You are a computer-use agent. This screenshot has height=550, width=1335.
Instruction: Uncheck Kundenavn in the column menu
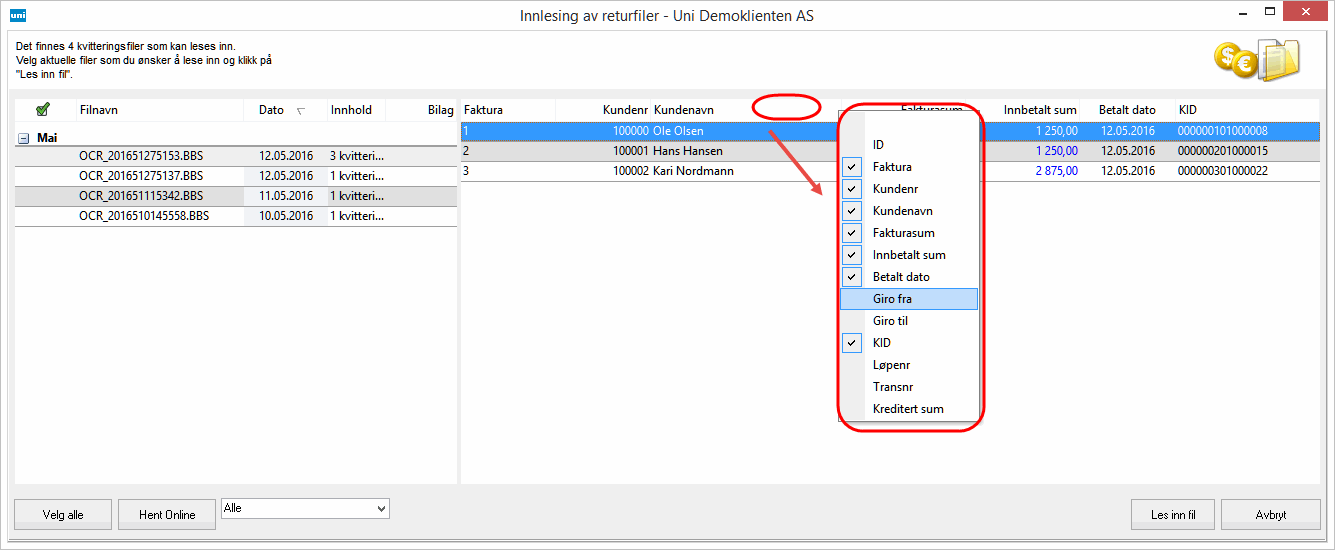tap(852, 211)
